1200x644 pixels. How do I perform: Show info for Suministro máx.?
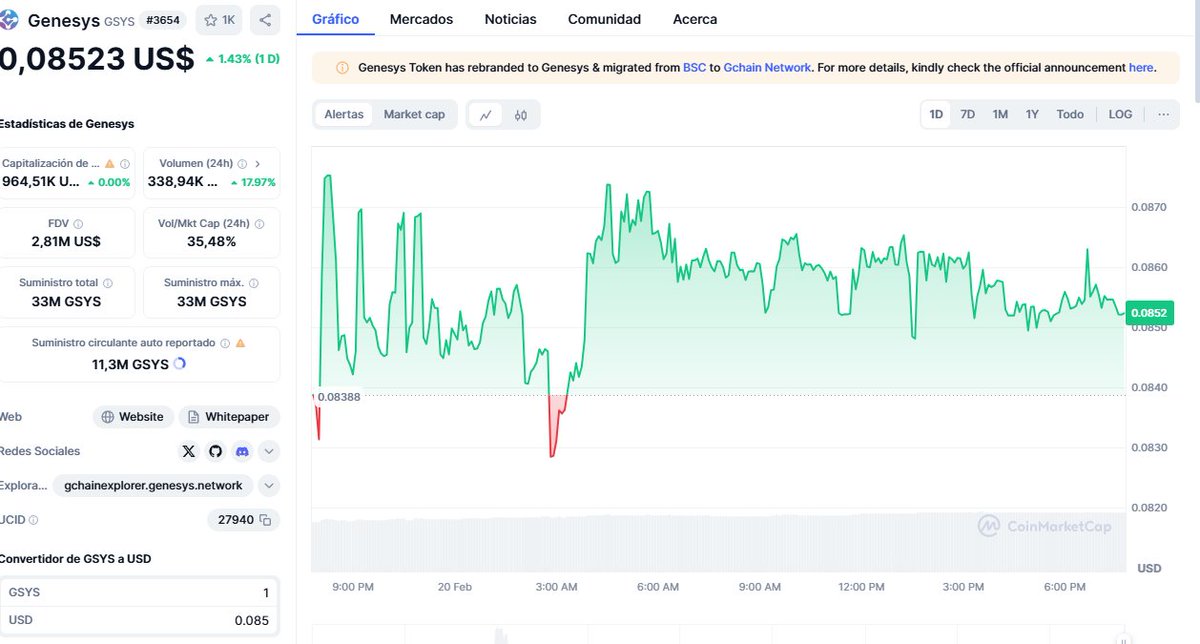coord(252,283)
